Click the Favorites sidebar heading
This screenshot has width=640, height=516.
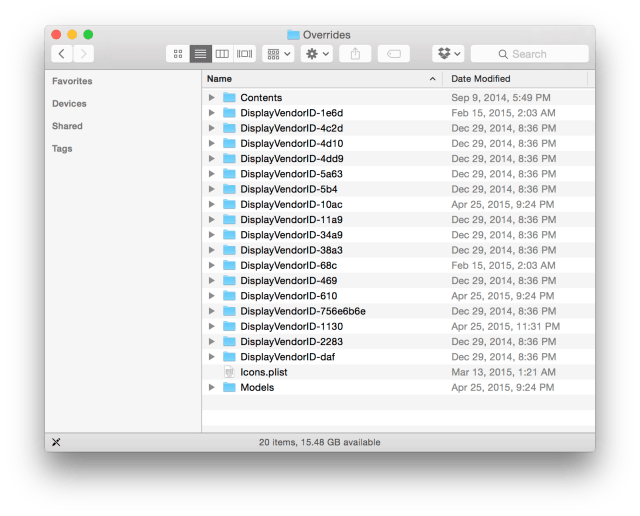tap(72, 81)
